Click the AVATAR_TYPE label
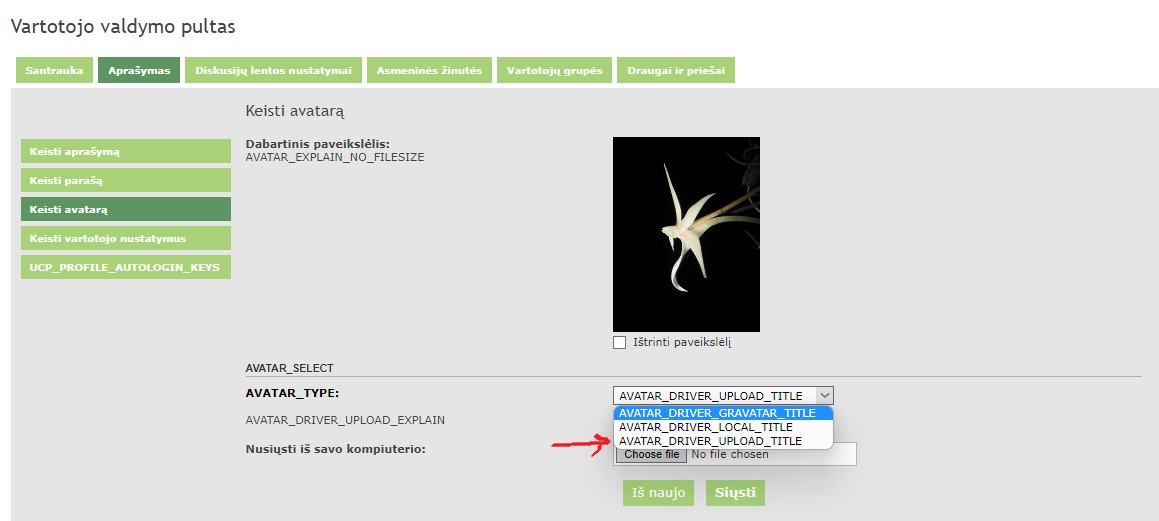1159x521 pixels. [x=292, y=393]
